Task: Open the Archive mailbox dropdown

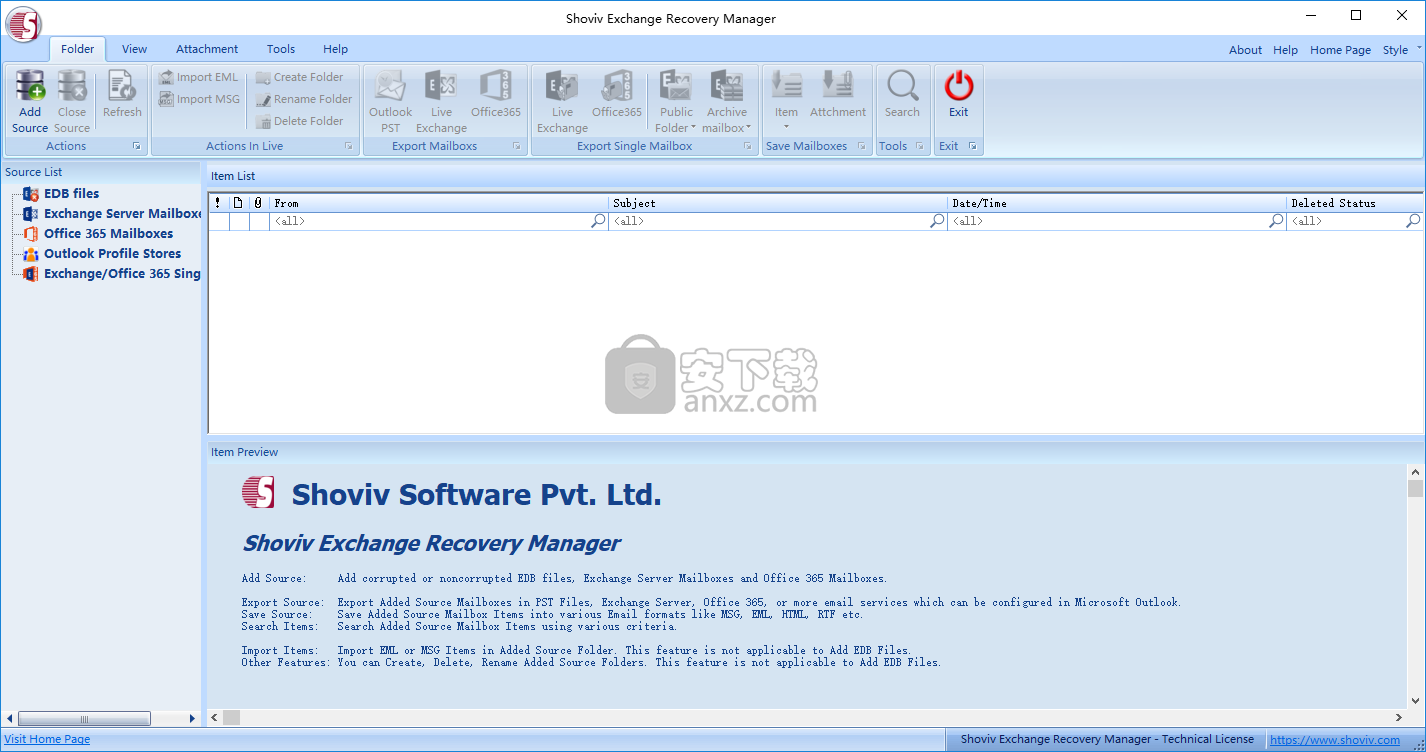Action: pyautogui.click(x=727, y=101)
